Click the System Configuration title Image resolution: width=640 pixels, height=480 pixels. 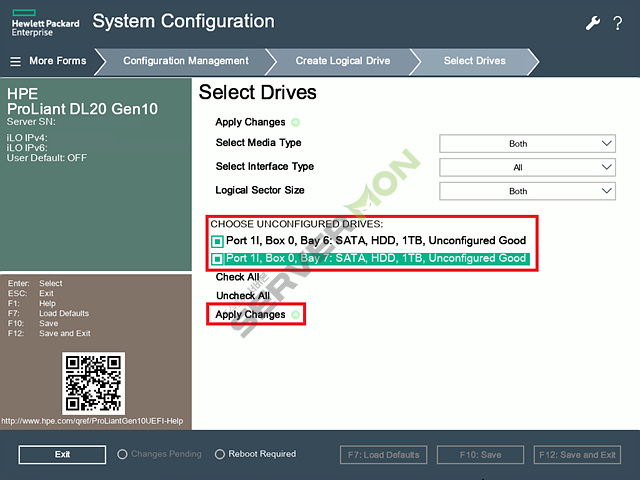(184, 21)
